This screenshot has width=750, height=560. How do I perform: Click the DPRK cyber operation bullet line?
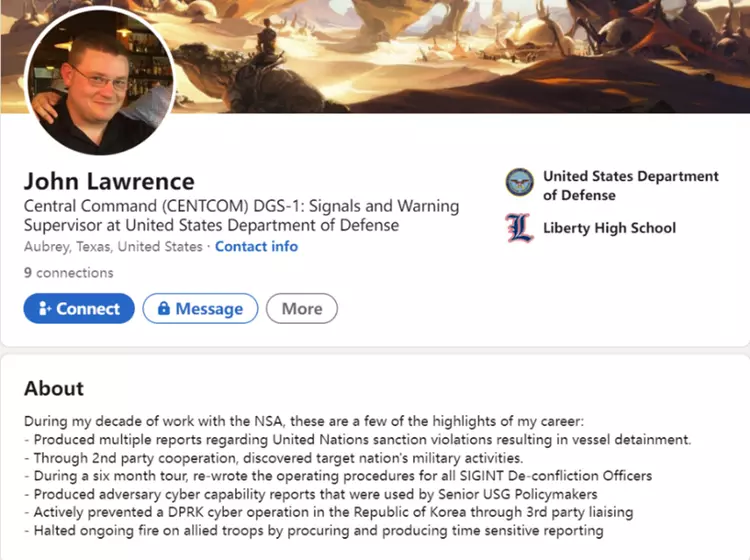click(328, 513)
